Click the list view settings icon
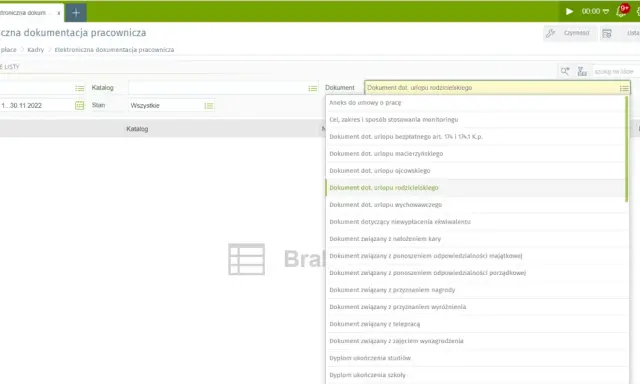Image resolution: width=640 pixels, height=384 pixels. click(x=607, y=33)
